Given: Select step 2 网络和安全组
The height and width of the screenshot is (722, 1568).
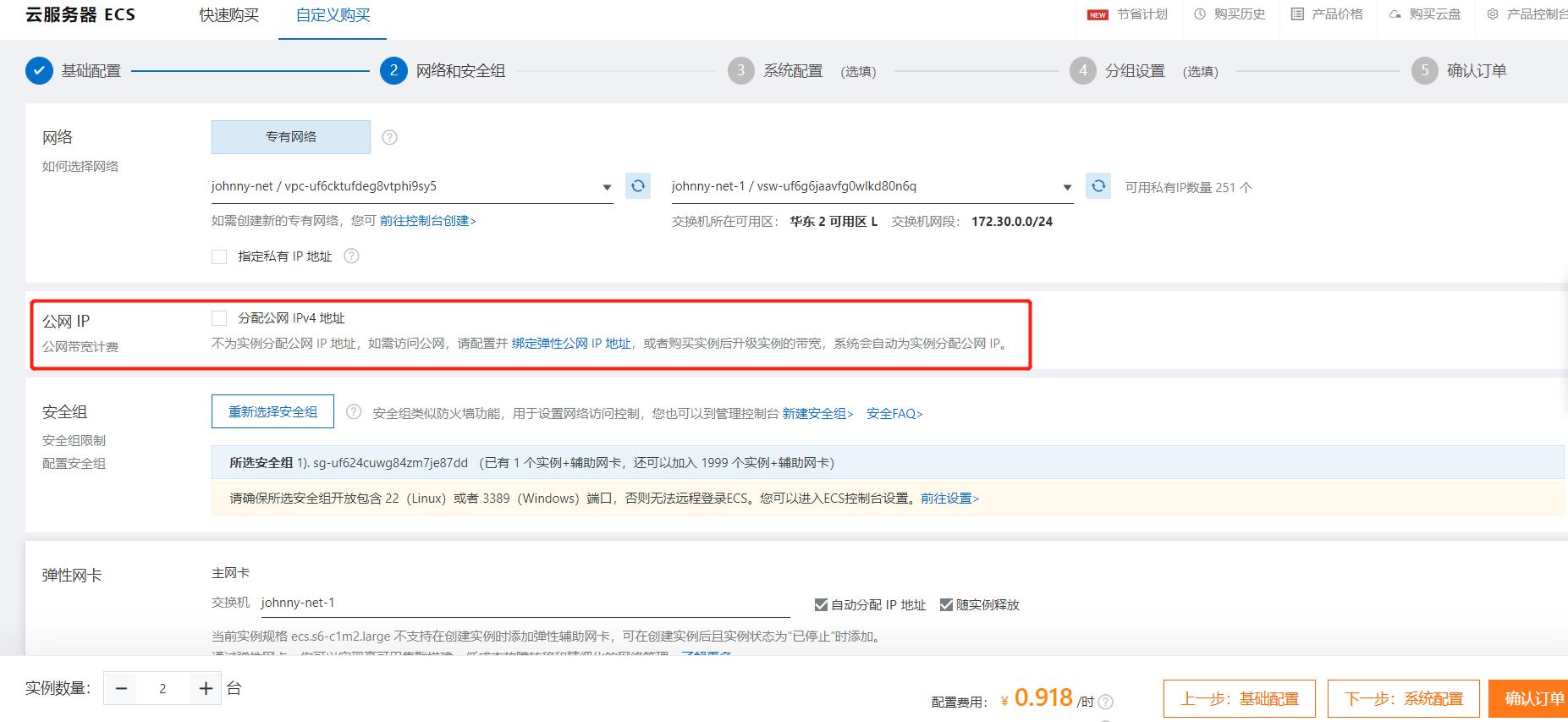Looking at the screenshot, I should coord(443,71).
